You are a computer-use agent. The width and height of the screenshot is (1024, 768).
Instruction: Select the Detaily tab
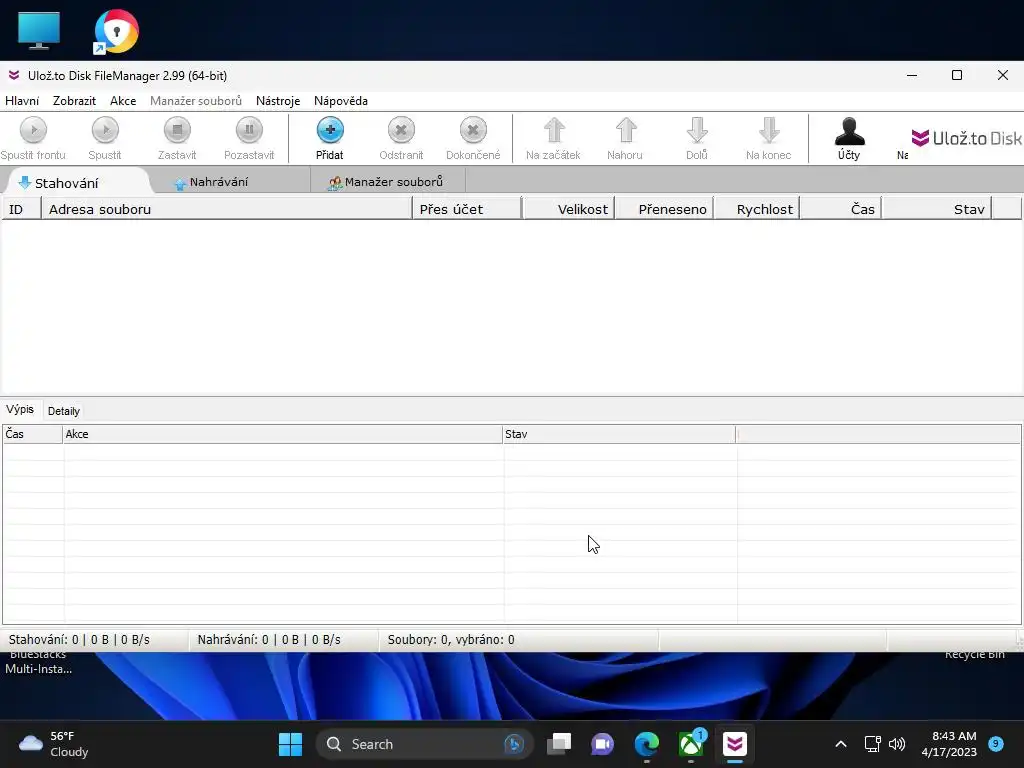[x=64, y=411]
